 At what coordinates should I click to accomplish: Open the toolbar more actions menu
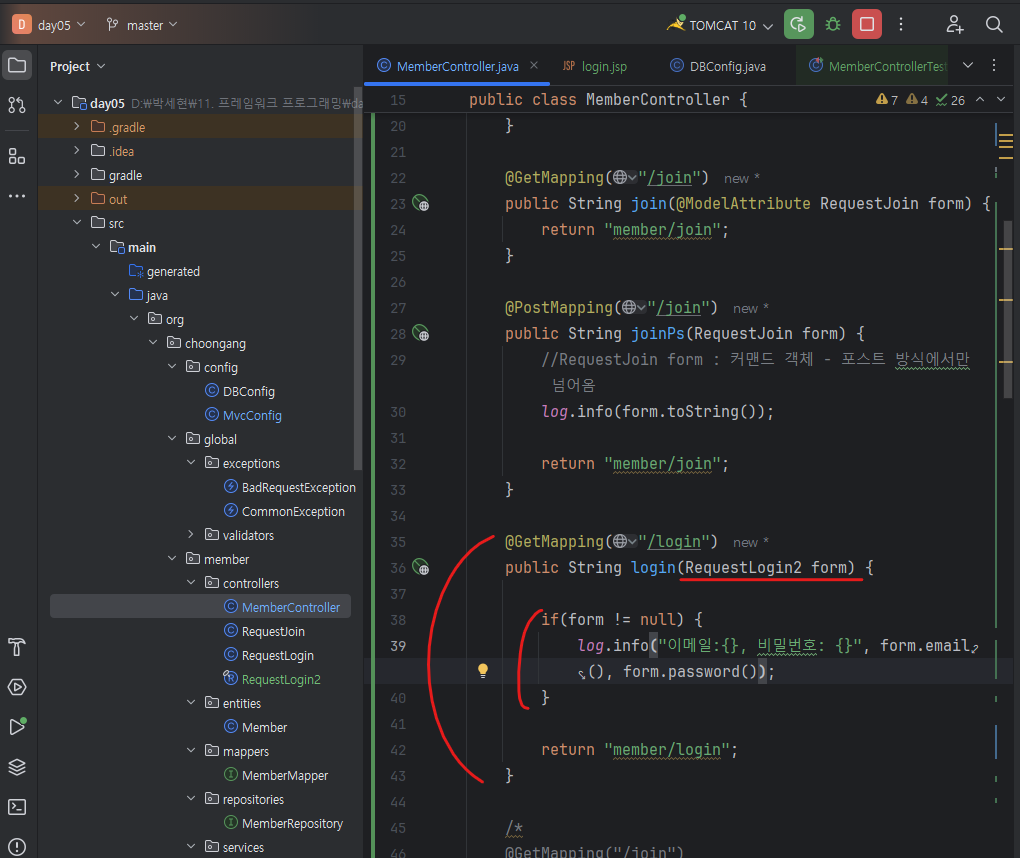coord(901,25)
